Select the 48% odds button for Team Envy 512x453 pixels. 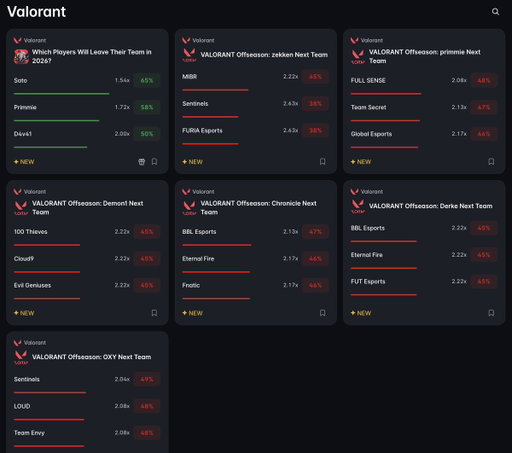coord(147,433)
